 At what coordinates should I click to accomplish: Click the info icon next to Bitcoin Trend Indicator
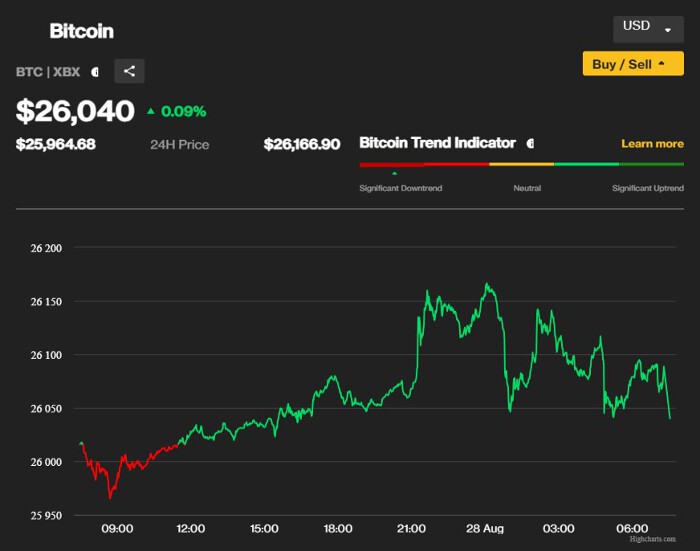(x=530, y=143)
